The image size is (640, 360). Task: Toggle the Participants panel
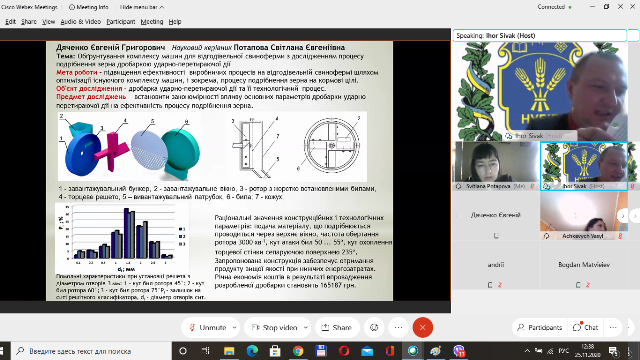(540, 327)
